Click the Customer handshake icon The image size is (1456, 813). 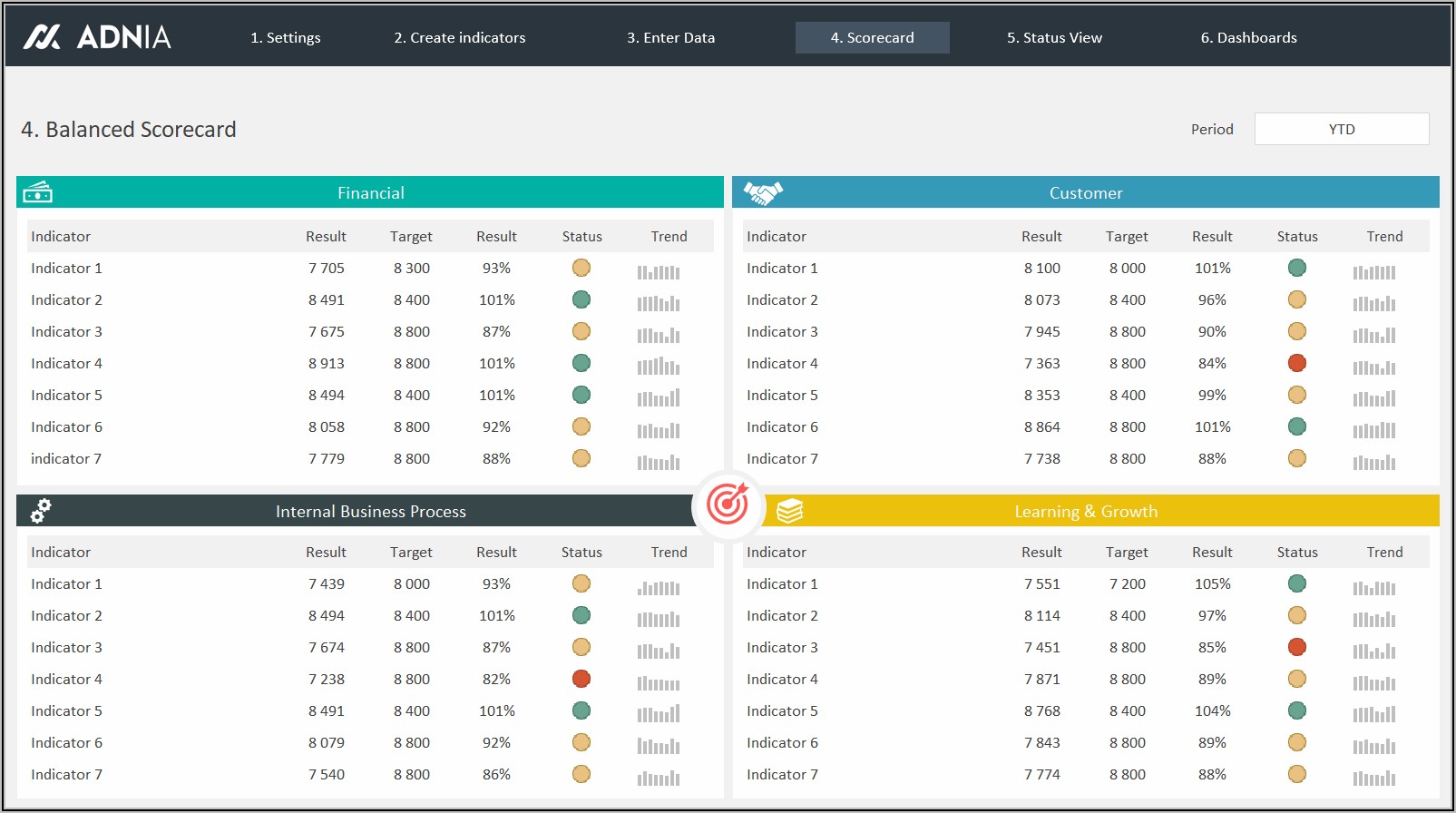pyautogui.click(x=763, y=192)
